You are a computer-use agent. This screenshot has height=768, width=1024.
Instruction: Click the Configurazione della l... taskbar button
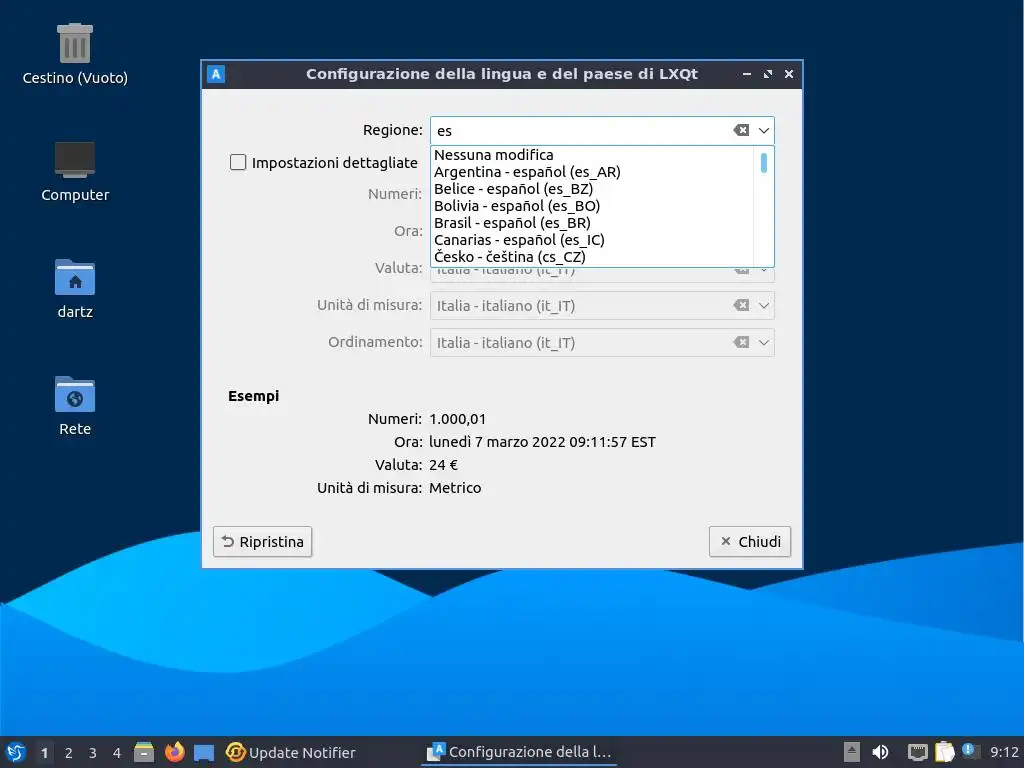pyautogui.click(x=519, y=752)
